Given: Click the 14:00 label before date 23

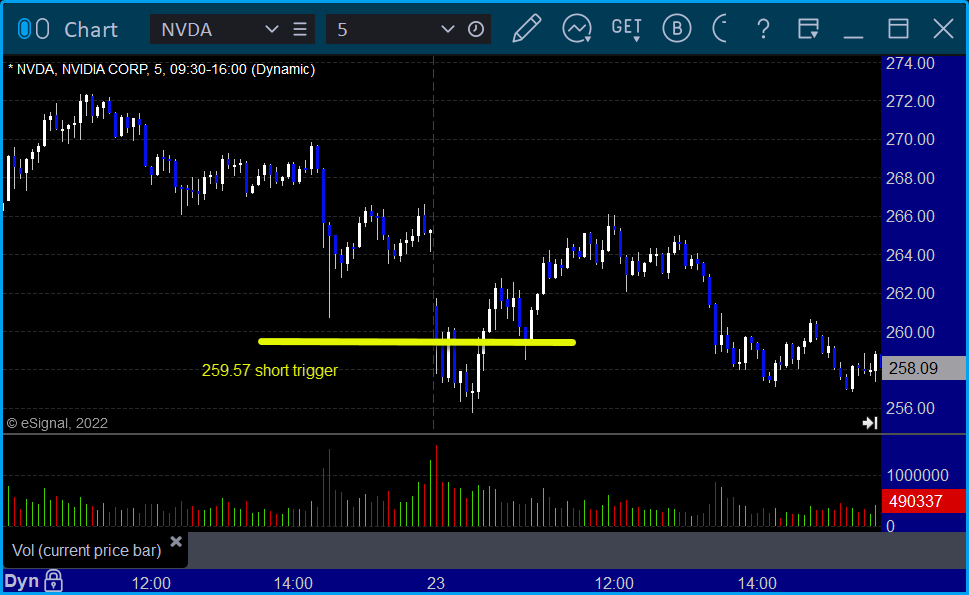Looking at the screenshot, I should (x=294, y=583).
